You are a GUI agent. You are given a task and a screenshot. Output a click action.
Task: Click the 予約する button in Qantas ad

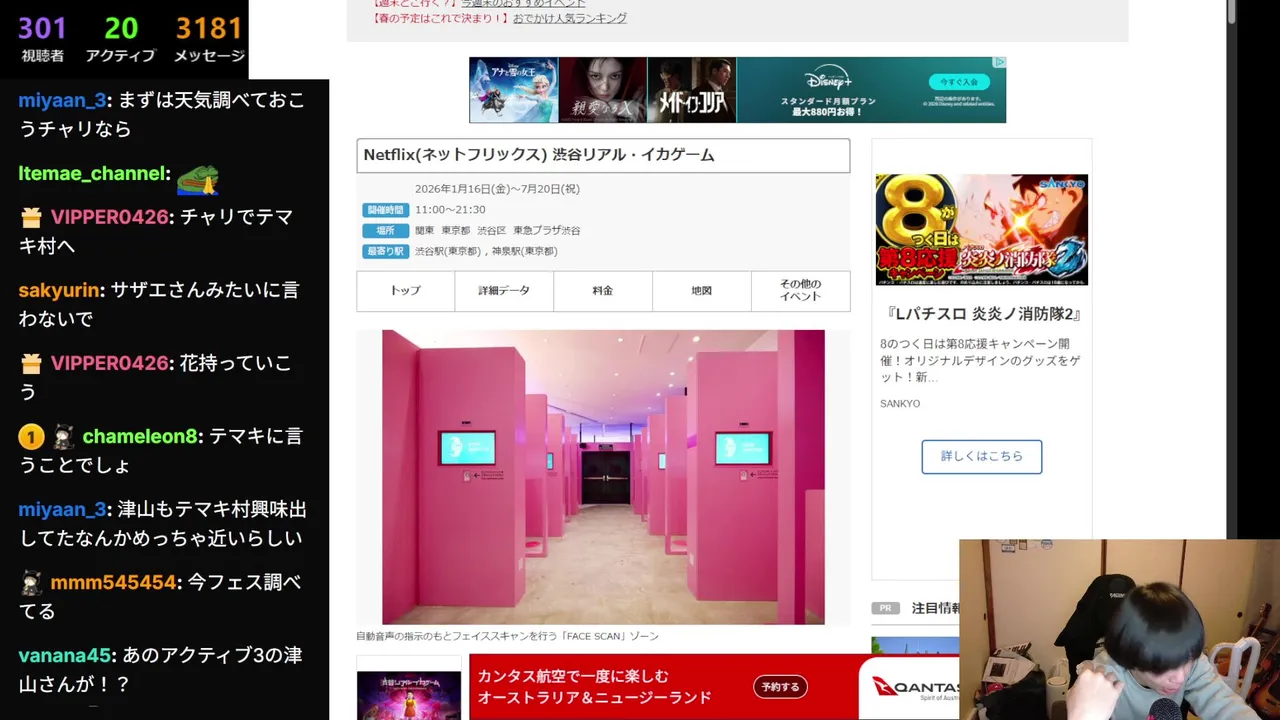(x=780, y=687)
